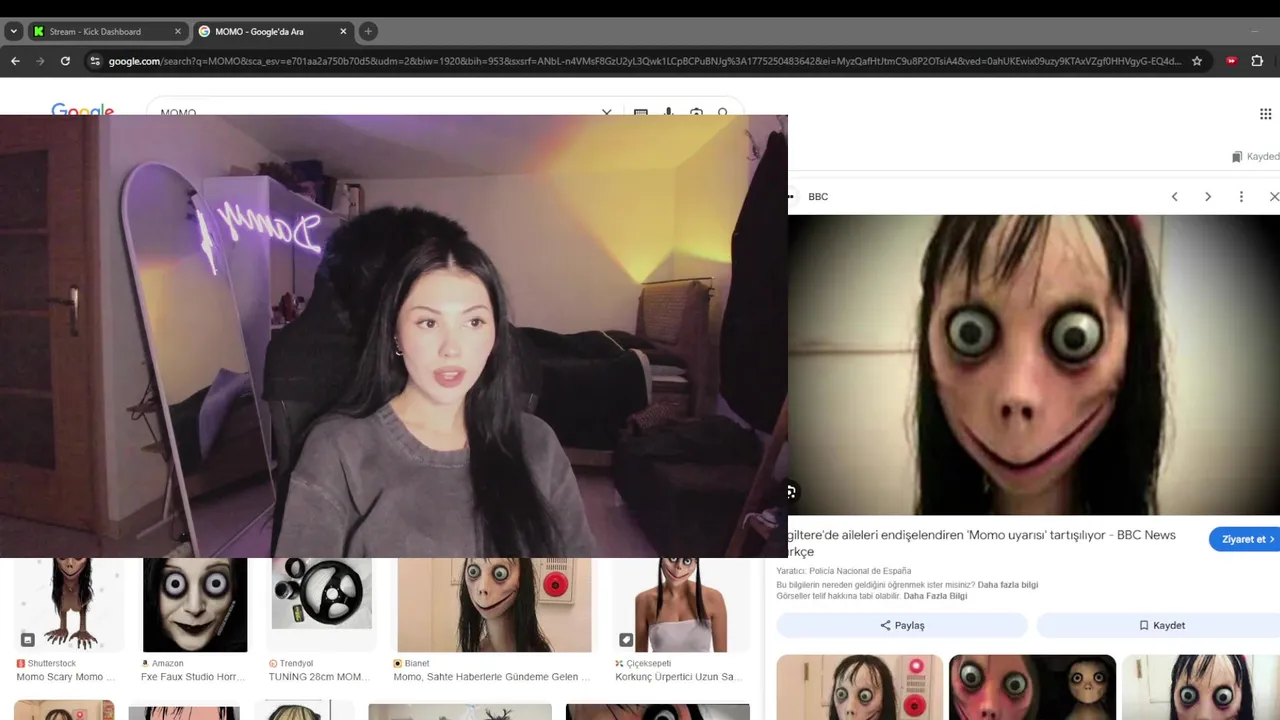Close the MOMO Google search tab
Image resolution: width=1280 pixels, height=720 pixels.
click(x=343, y=31)
